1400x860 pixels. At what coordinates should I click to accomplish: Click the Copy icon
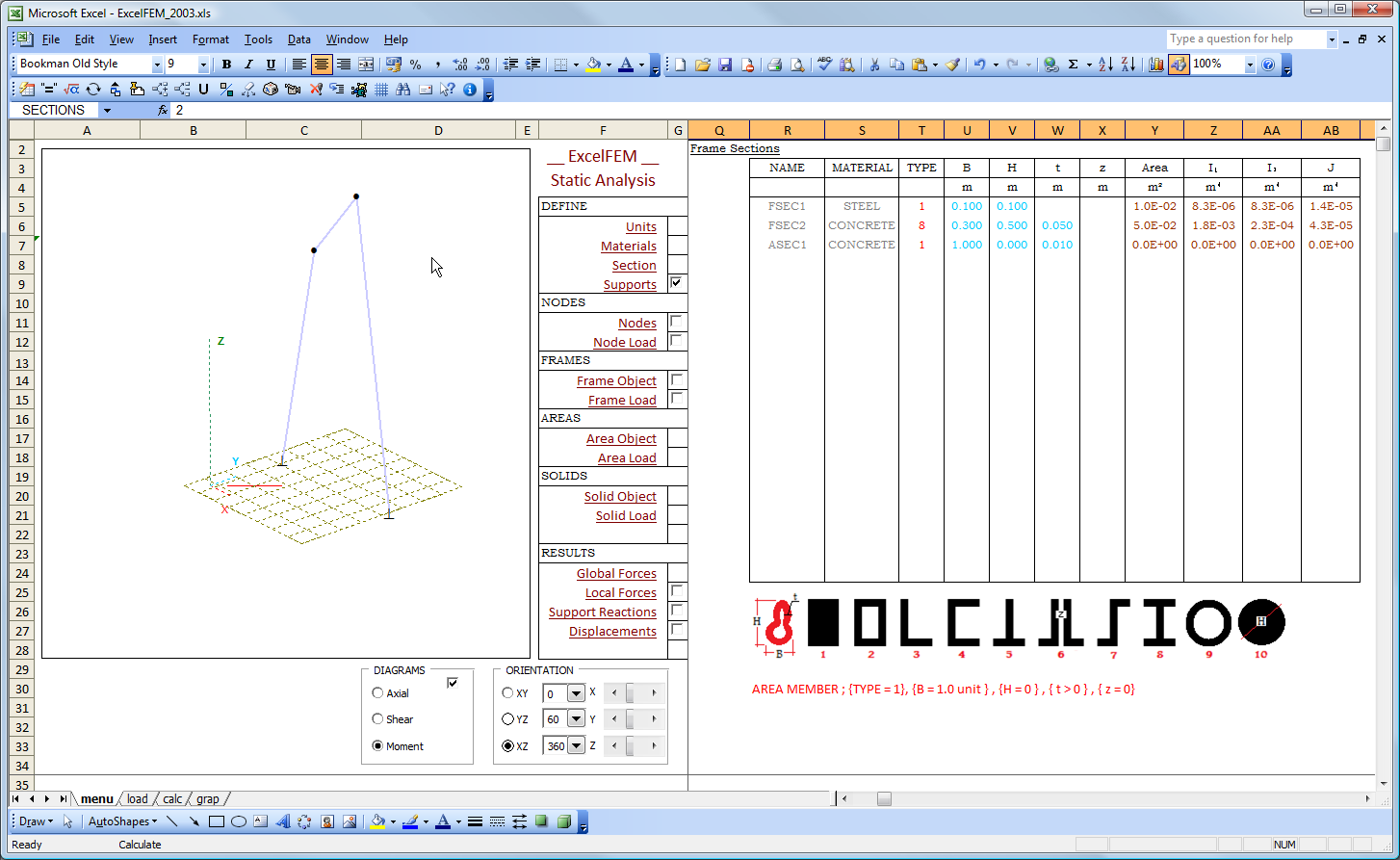tap(896, 65)
